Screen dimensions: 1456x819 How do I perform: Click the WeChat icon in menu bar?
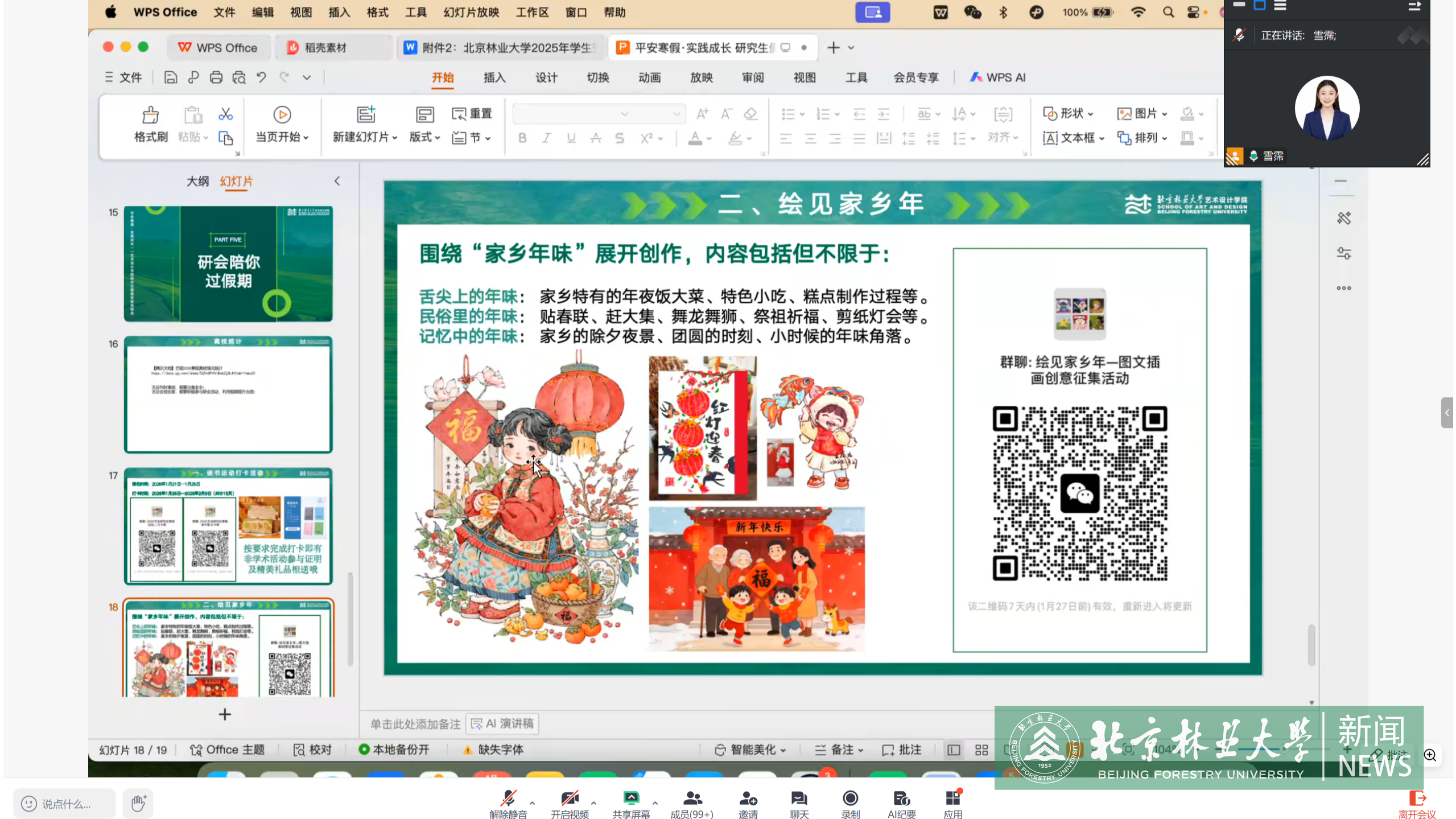coord(972,13)
